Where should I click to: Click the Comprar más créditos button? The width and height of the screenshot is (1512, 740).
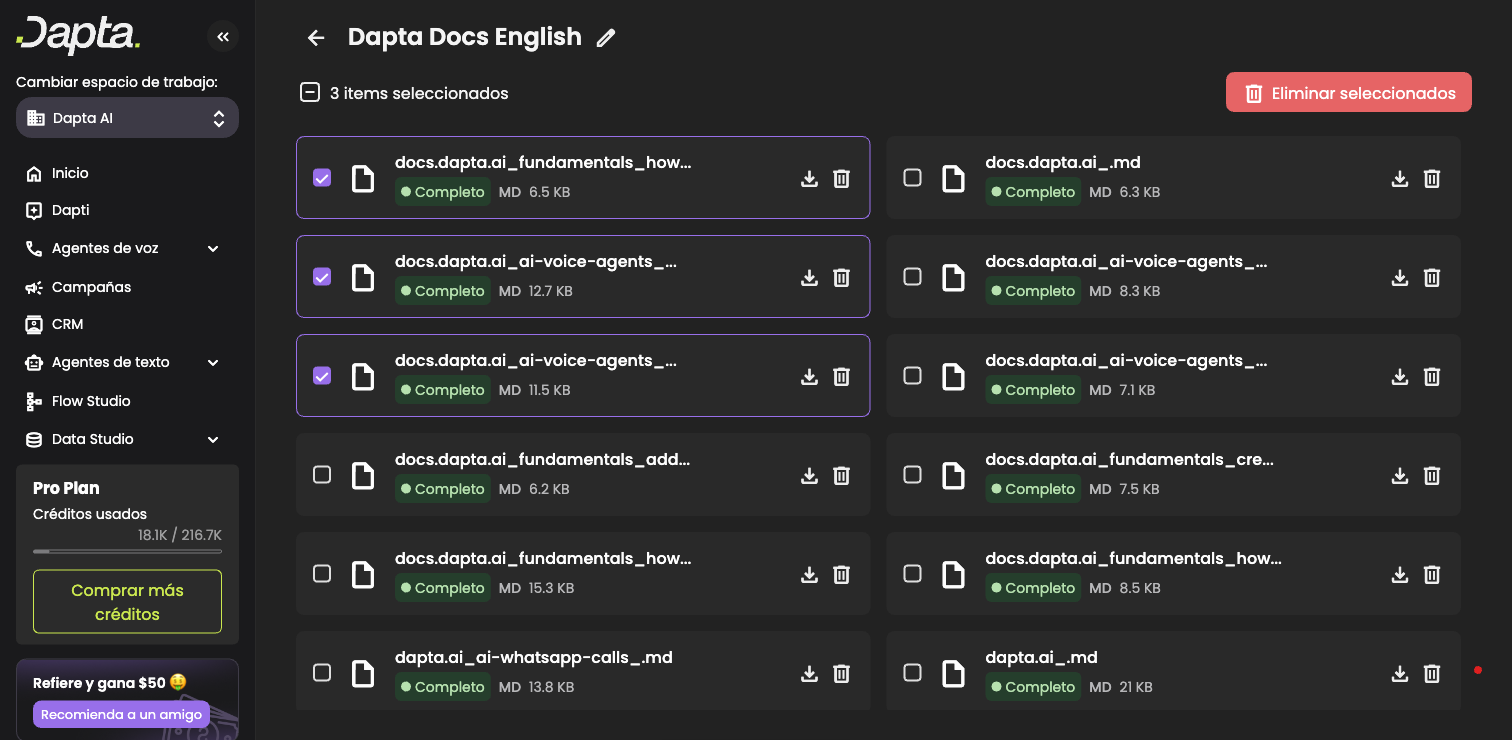click(127, 602)
